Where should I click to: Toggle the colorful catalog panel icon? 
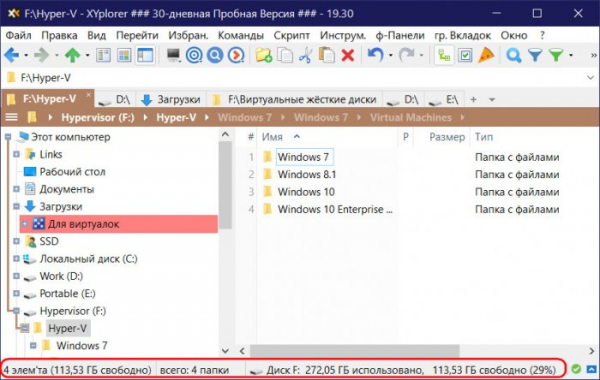pos(124,55)
